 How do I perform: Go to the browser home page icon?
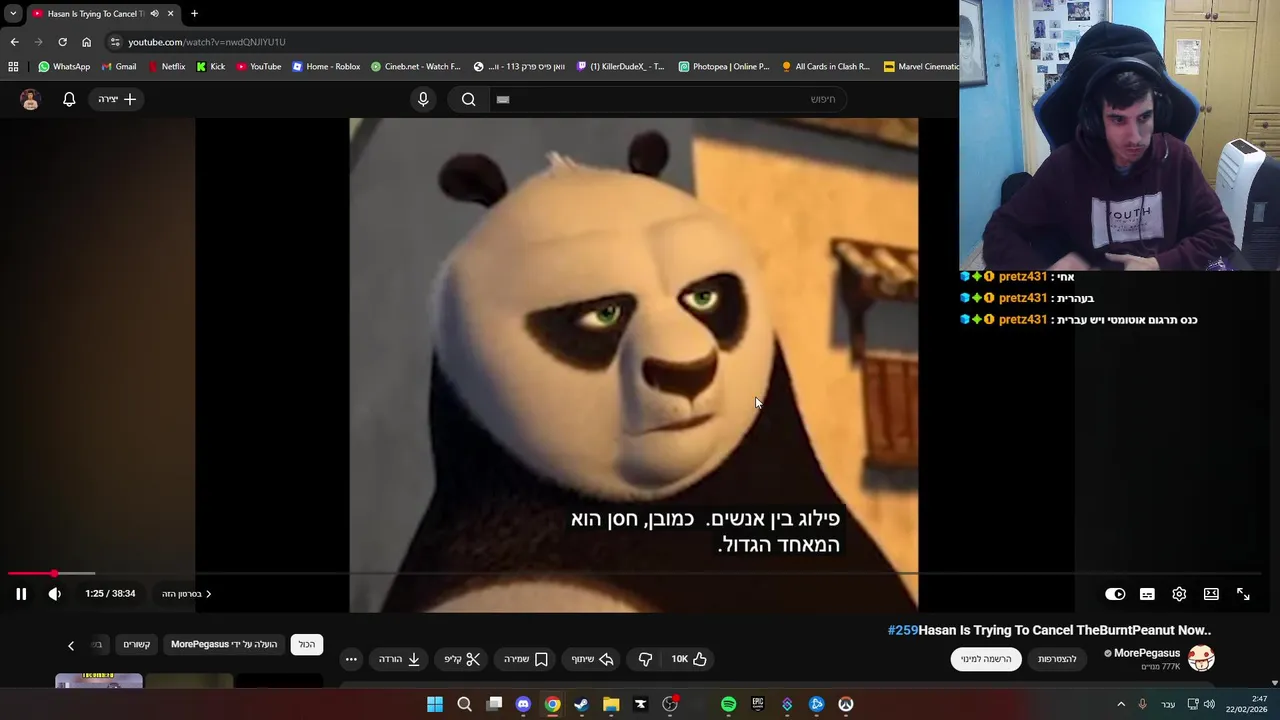(x=86, y=42)
